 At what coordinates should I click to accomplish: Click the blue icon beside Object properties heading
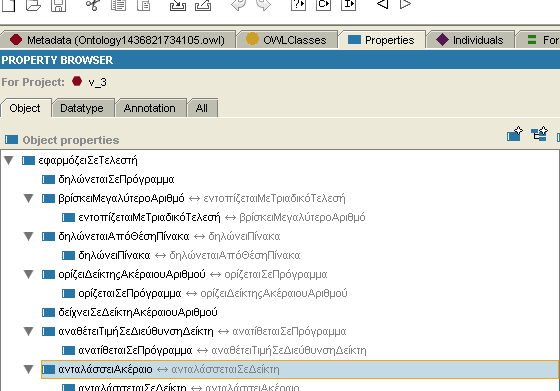coord(11,140)
